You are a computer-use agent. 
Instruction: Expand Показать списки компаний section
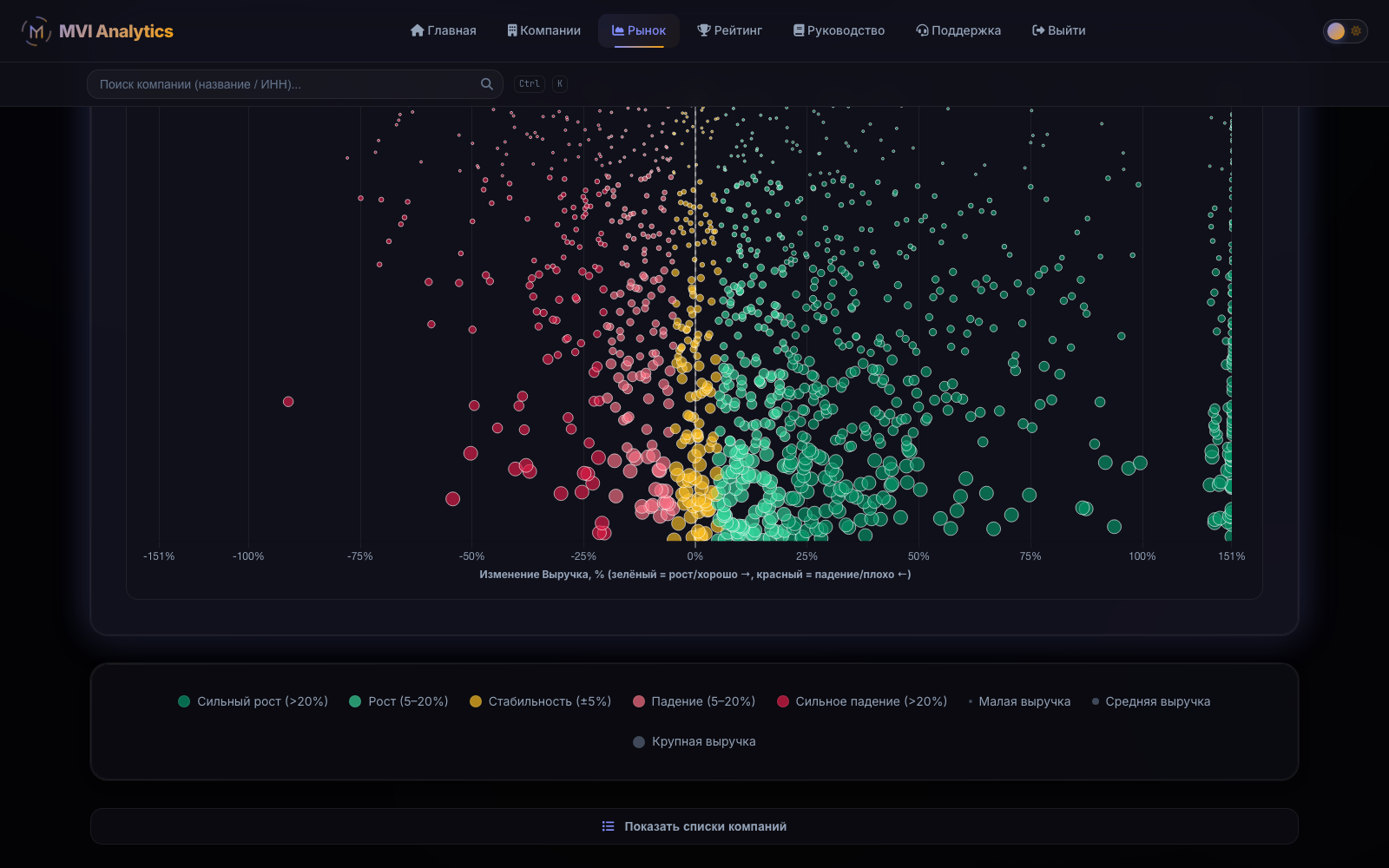point(694,826)
